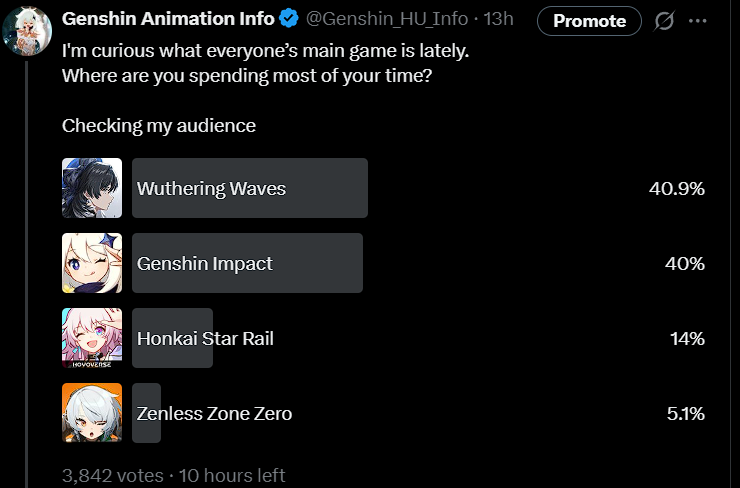Image resolution: width=740 pixels, height=488 pixels.
Task: Open the 13h timestamp link
Action: [x=500, y=19]
